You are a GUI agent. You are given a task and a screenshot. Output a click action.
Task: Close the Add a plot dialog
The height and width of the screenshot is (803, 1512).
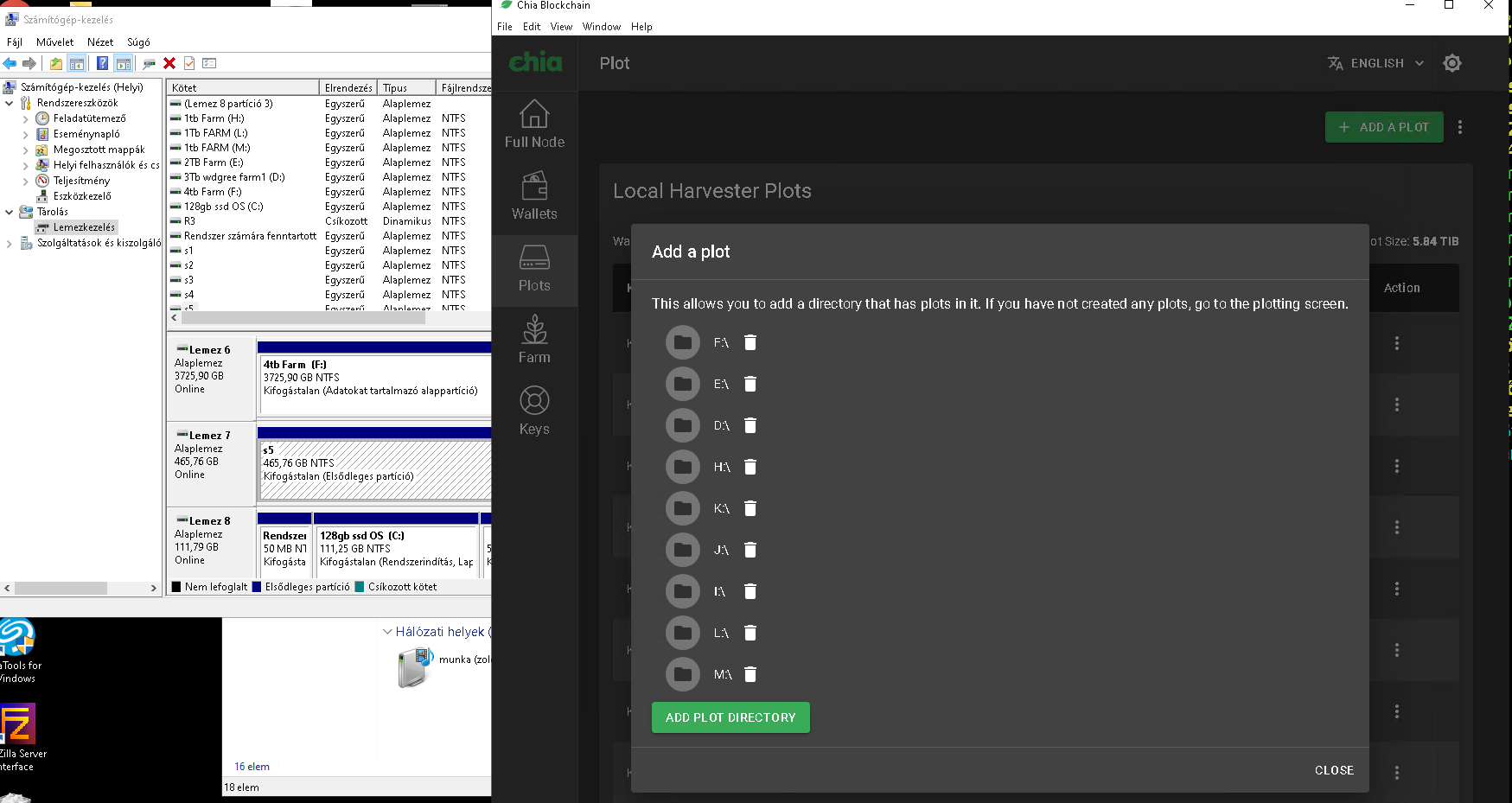coord(1334,770)
